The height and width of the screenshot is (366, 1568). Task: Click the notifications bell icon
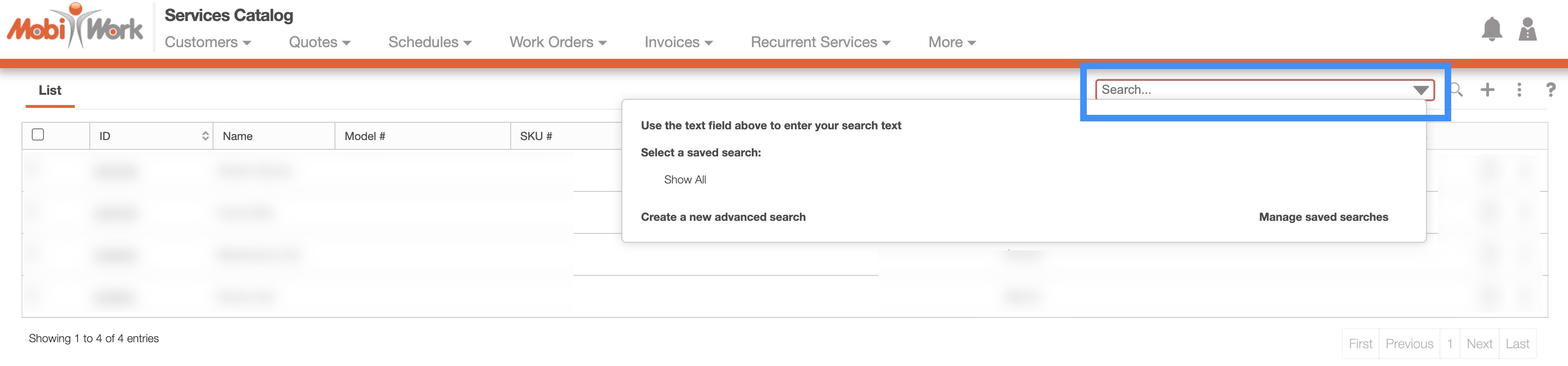click(x=1491, y=29)
